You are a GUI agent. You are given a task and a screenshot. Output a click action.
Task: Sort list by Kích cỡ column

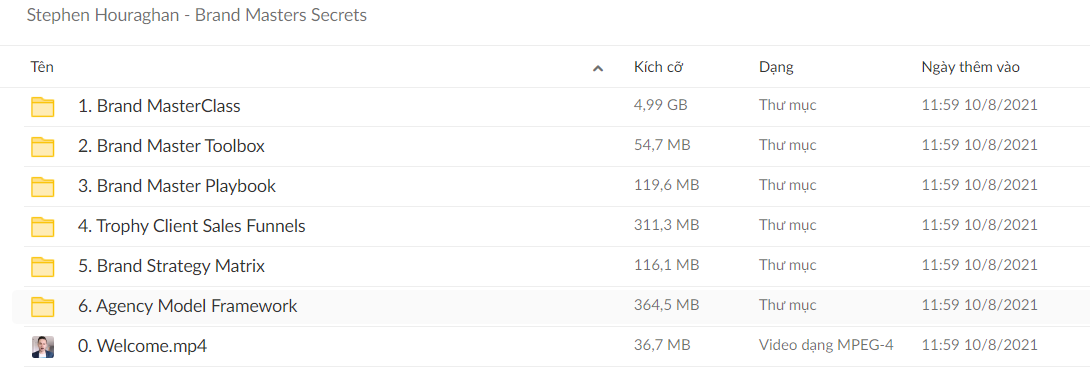click(658, 67)
